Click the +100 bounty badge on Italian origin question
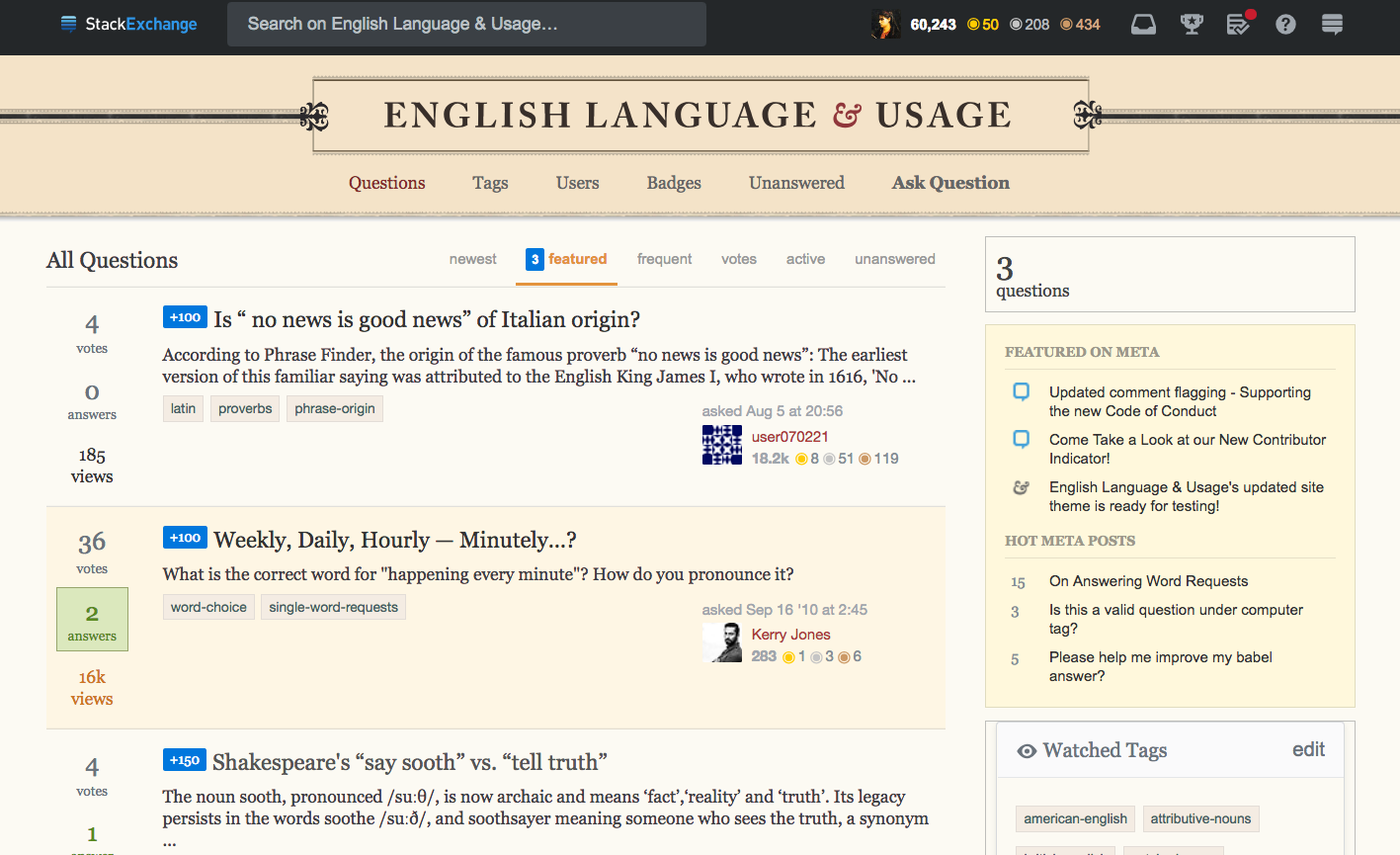Viewport: 1400px width, 855px height. coord(185,317)
